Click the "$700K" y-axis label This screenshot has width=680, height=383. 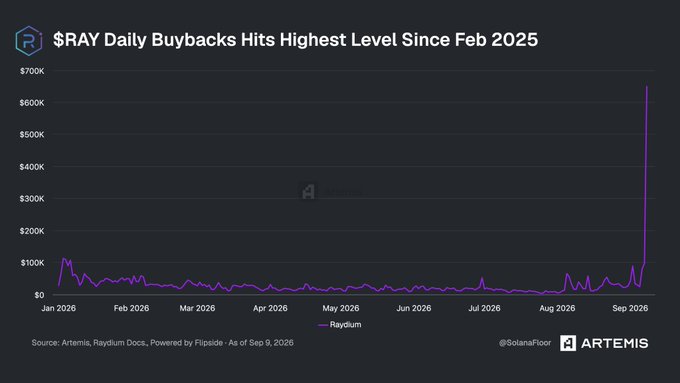[x=32, y=71]
